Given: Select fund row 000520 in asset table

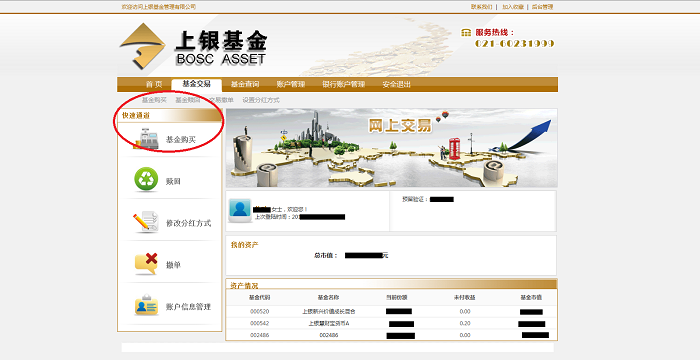Looking at the screenshot, I should [x=392, y=311].
